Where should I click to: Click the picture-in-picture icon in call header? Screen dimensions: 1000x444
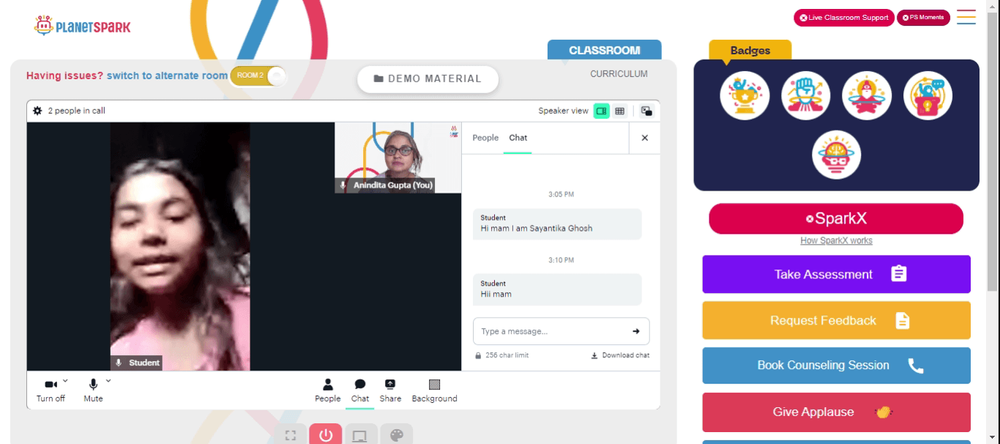[x=647, y=111]
